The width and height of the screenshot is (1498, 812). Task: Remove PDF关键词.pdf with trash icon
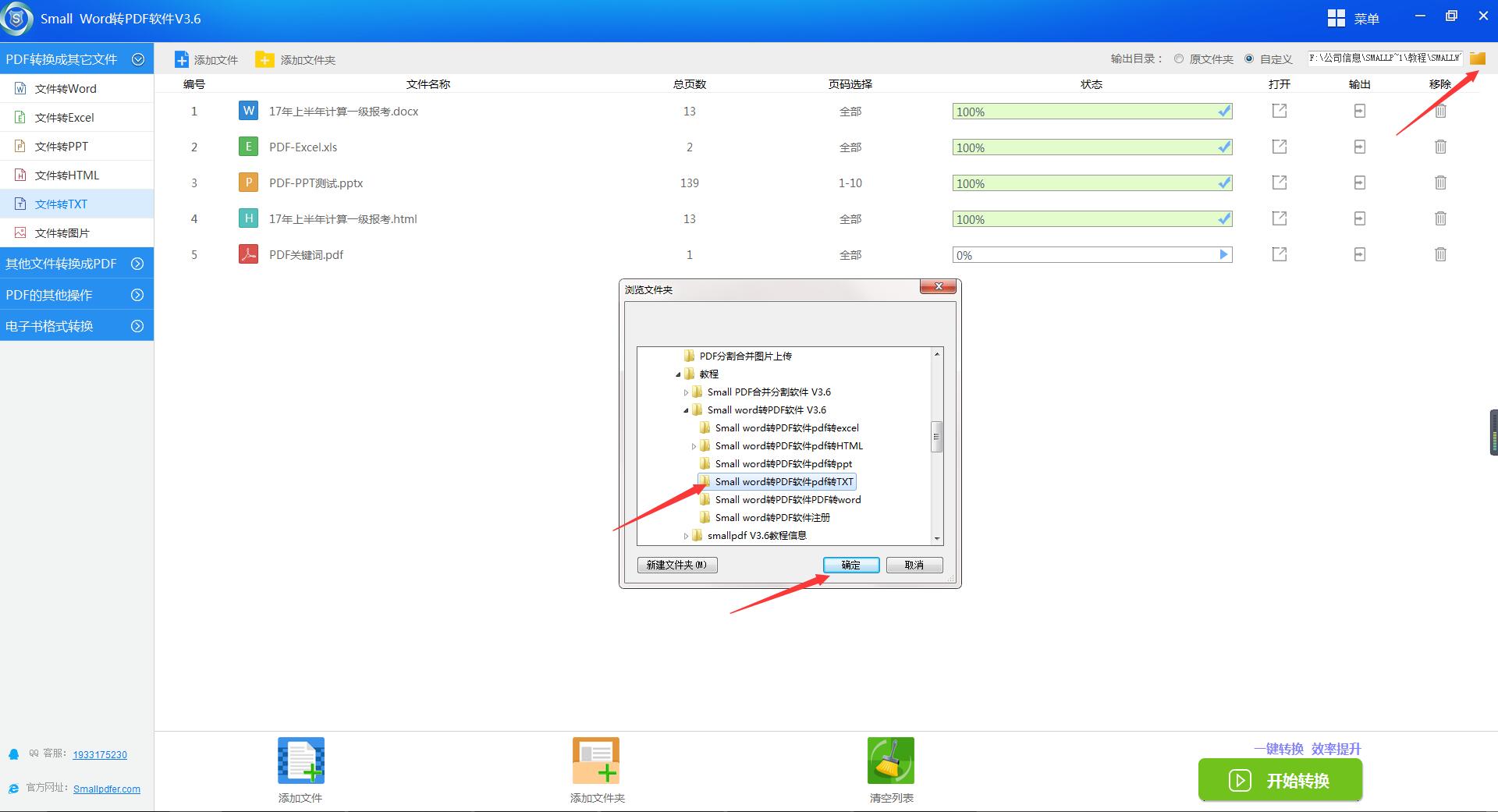pyautogui.click(x=1440, y=254)
